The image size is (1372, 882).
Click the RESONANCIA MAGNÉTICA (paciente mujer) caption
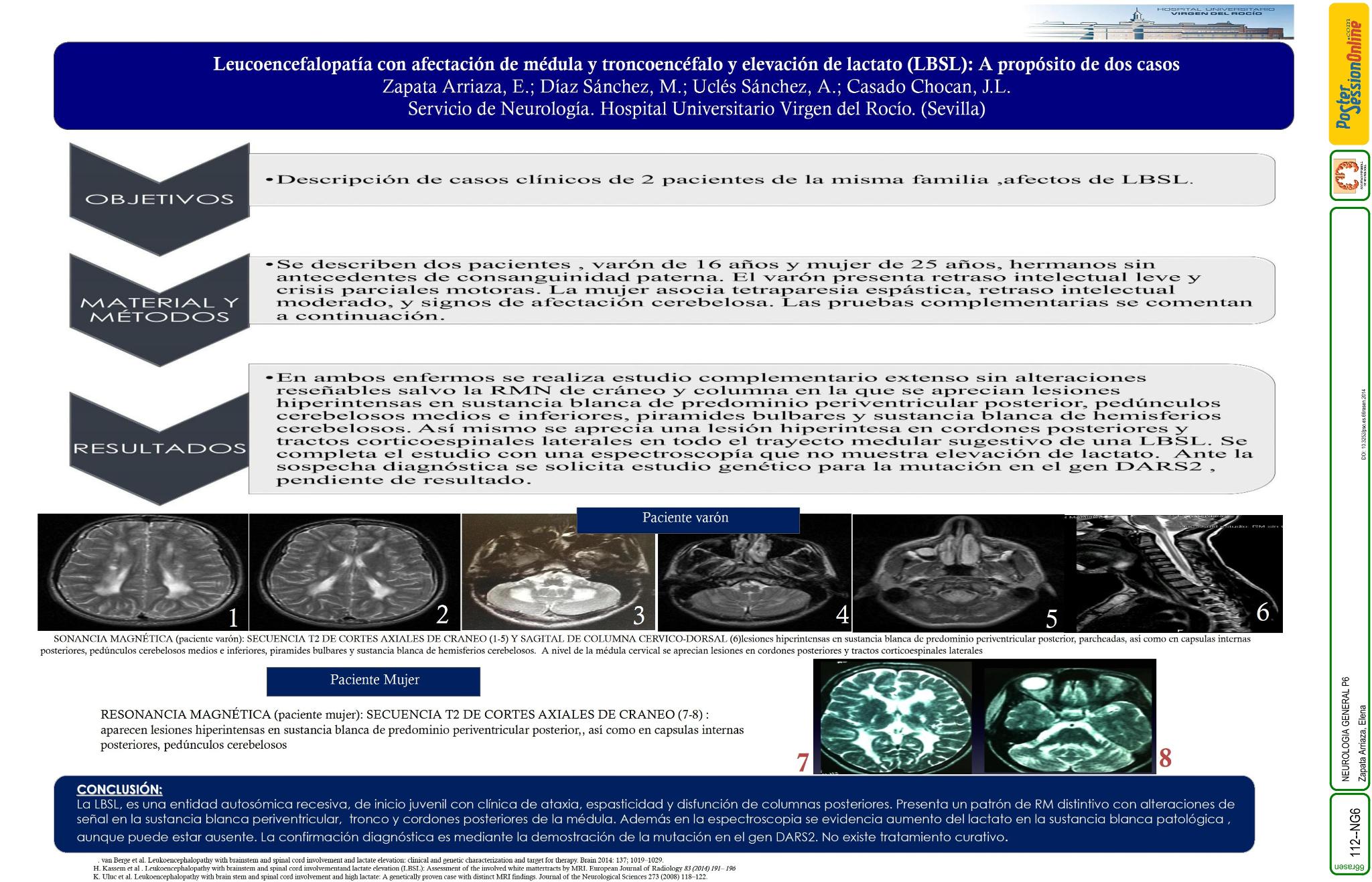click(422, 730)
